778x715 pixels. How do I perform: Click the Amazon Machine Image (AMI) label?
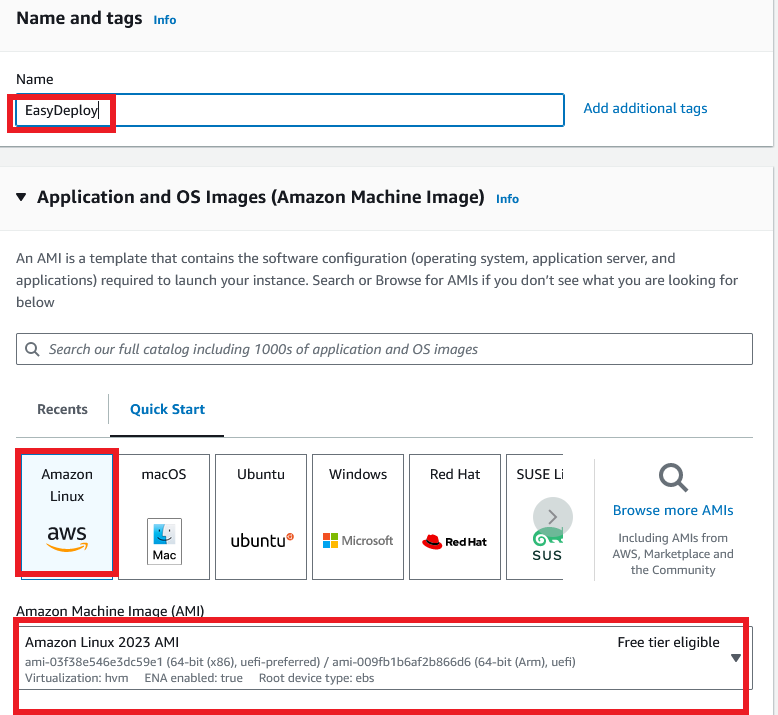coord(110,611)
